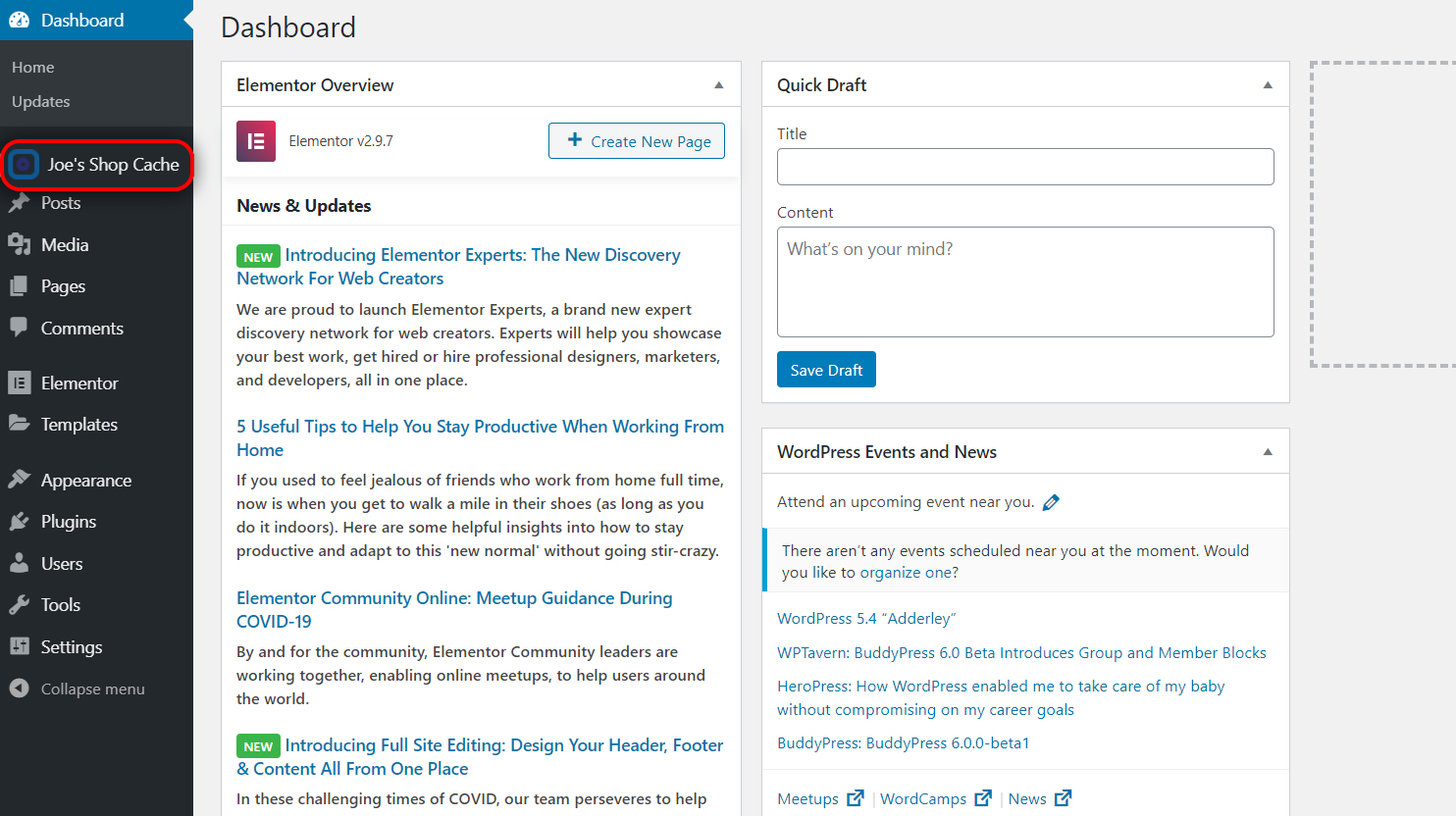Click the Settings sliders icon
Screen dimensions: 1456x816
(20, 646)
